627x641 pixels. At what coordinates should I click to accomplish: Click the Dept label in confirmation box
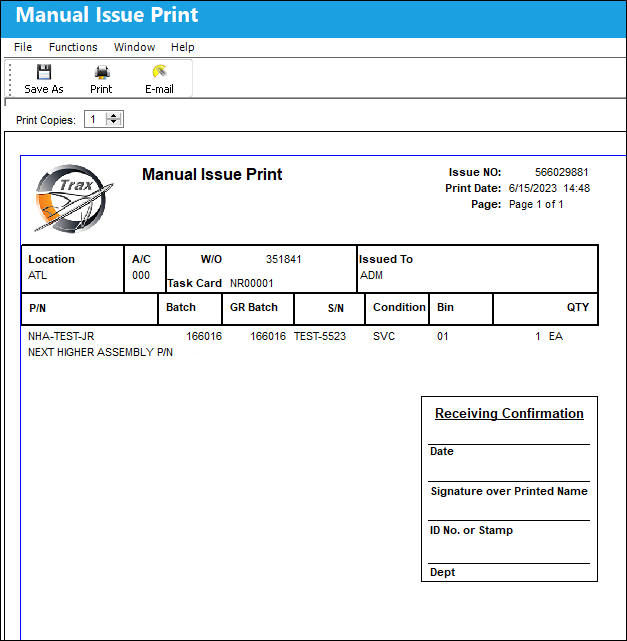[442, 572]
